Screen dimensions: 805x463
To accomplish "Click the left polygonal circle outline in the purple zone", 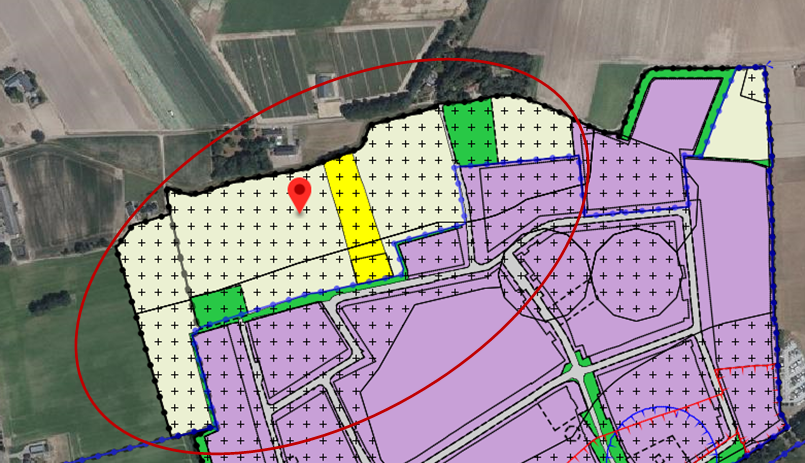I will [x=545, y=275].
